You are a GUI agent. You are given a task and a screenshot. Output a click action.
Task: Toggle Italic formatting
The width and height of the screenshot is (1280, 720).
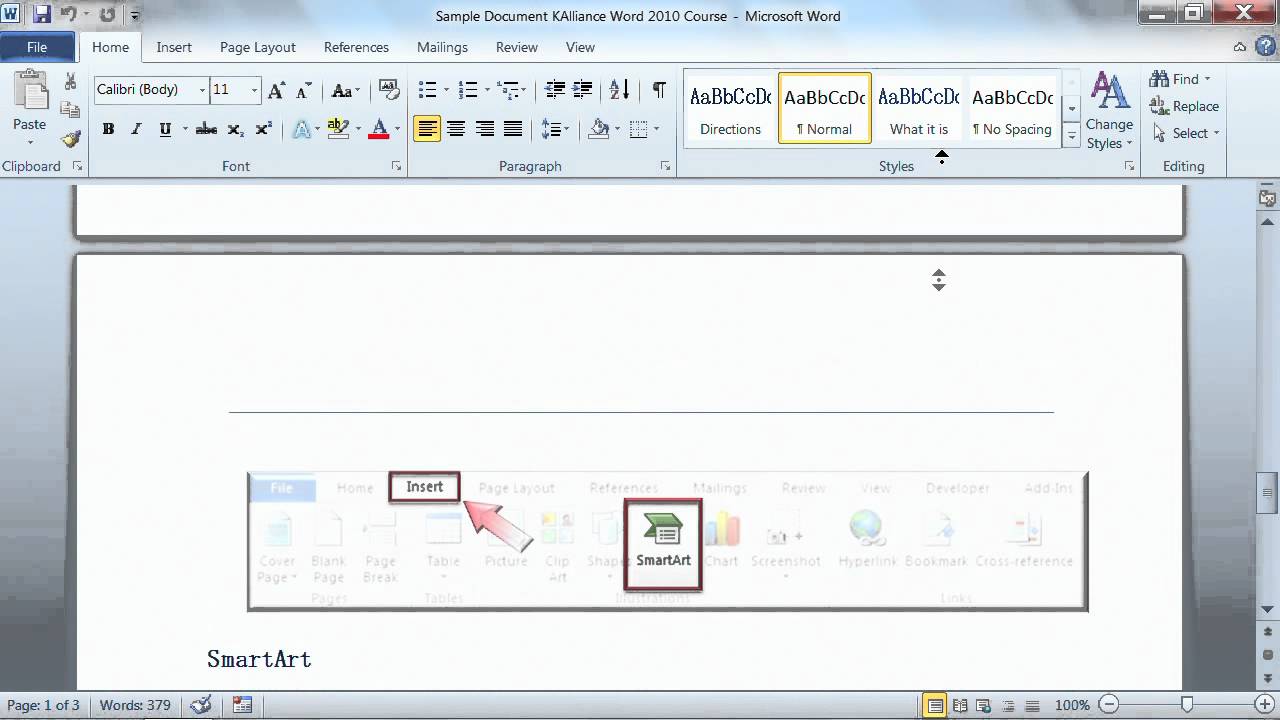[136, 129]
